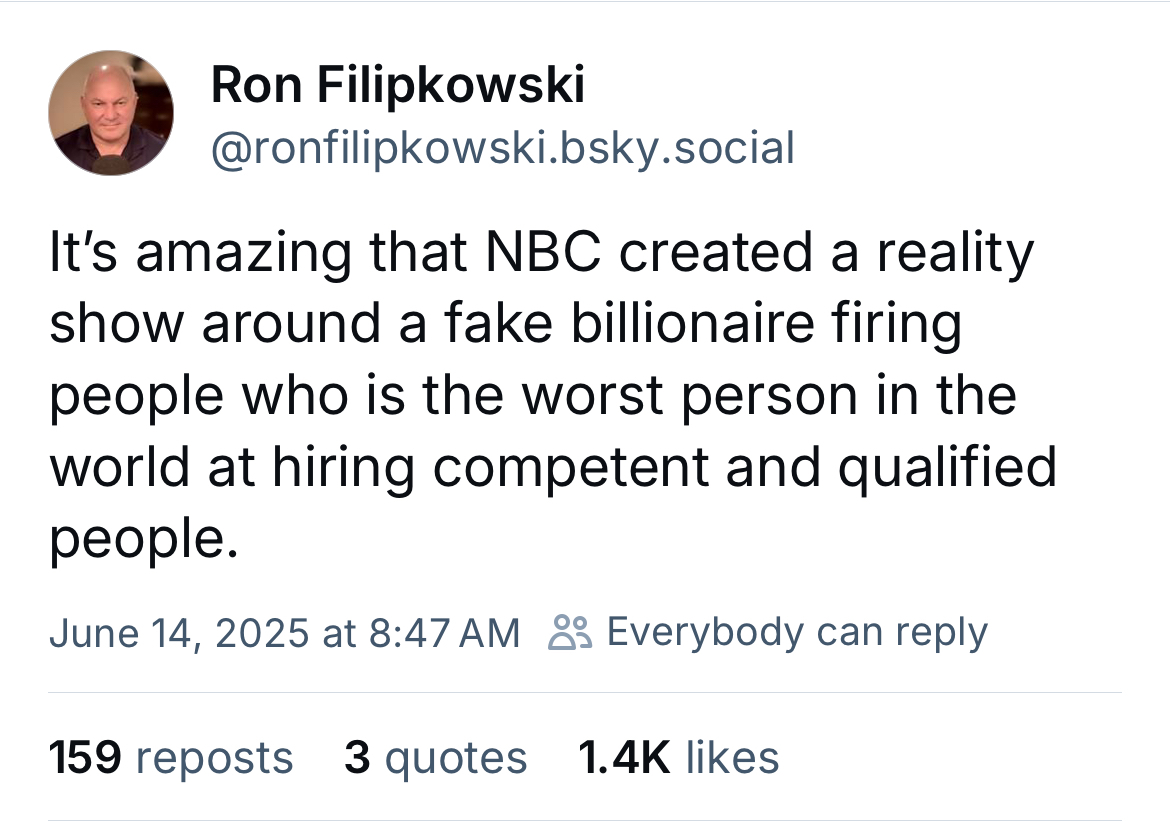
Task: Open the 'reposts' list label
Action: [214, 757]
